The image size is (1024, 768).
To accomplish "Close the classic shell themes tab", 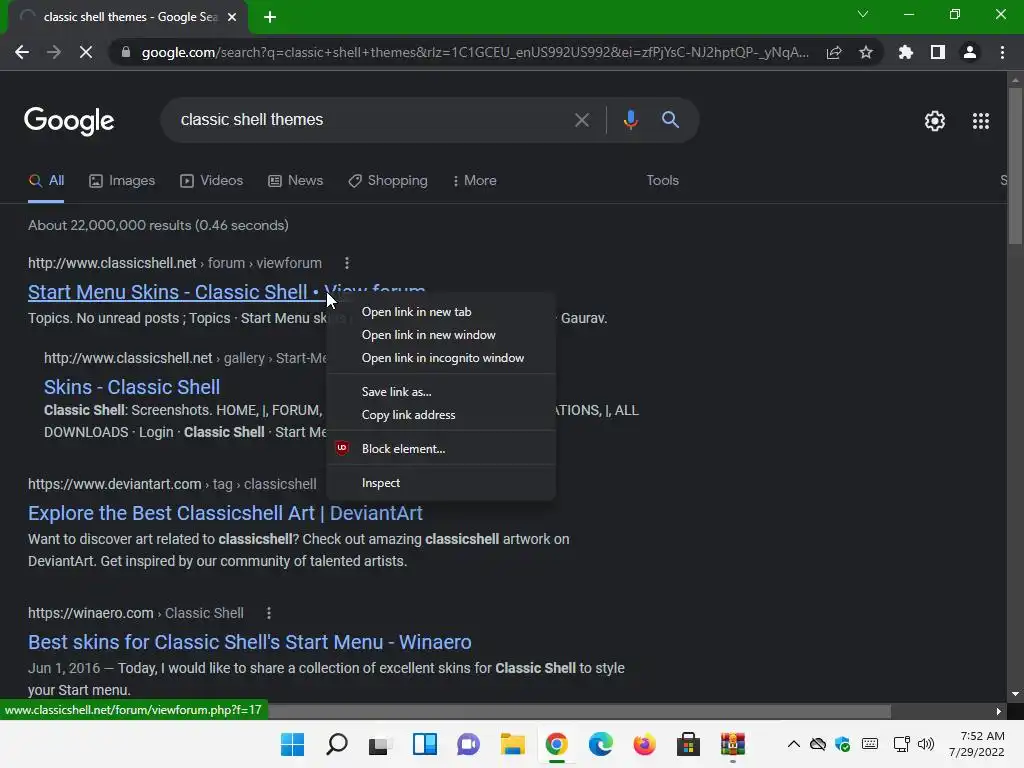I will (232, 17).
